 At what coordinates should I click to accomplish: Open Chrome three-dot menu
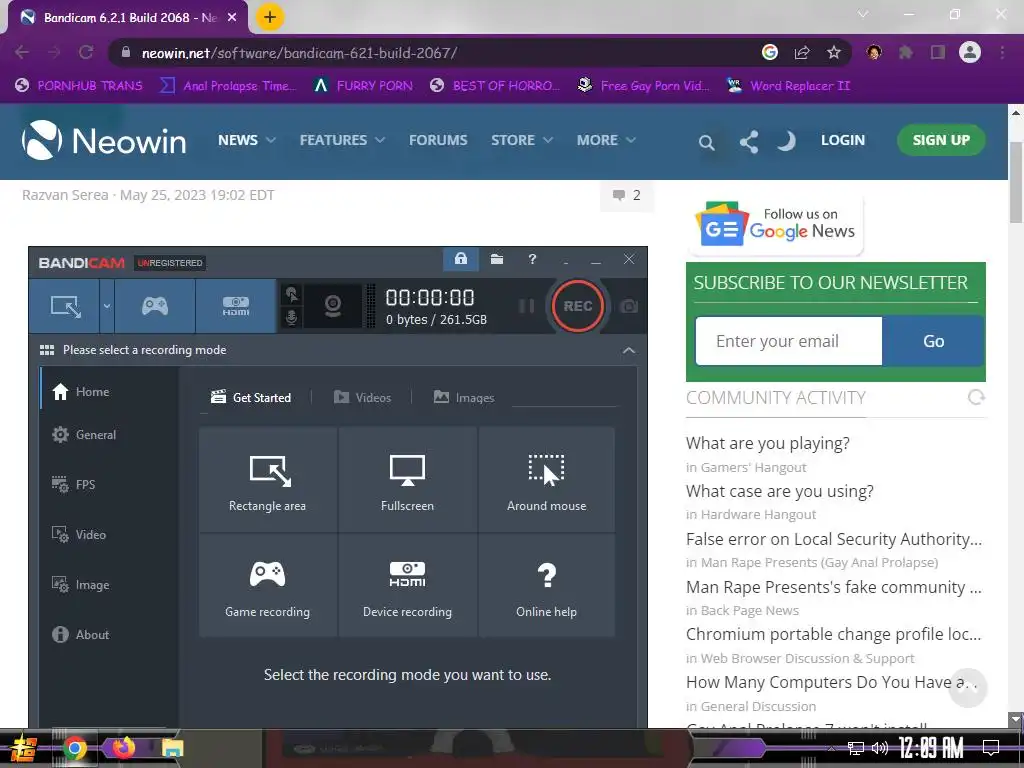1002,52
